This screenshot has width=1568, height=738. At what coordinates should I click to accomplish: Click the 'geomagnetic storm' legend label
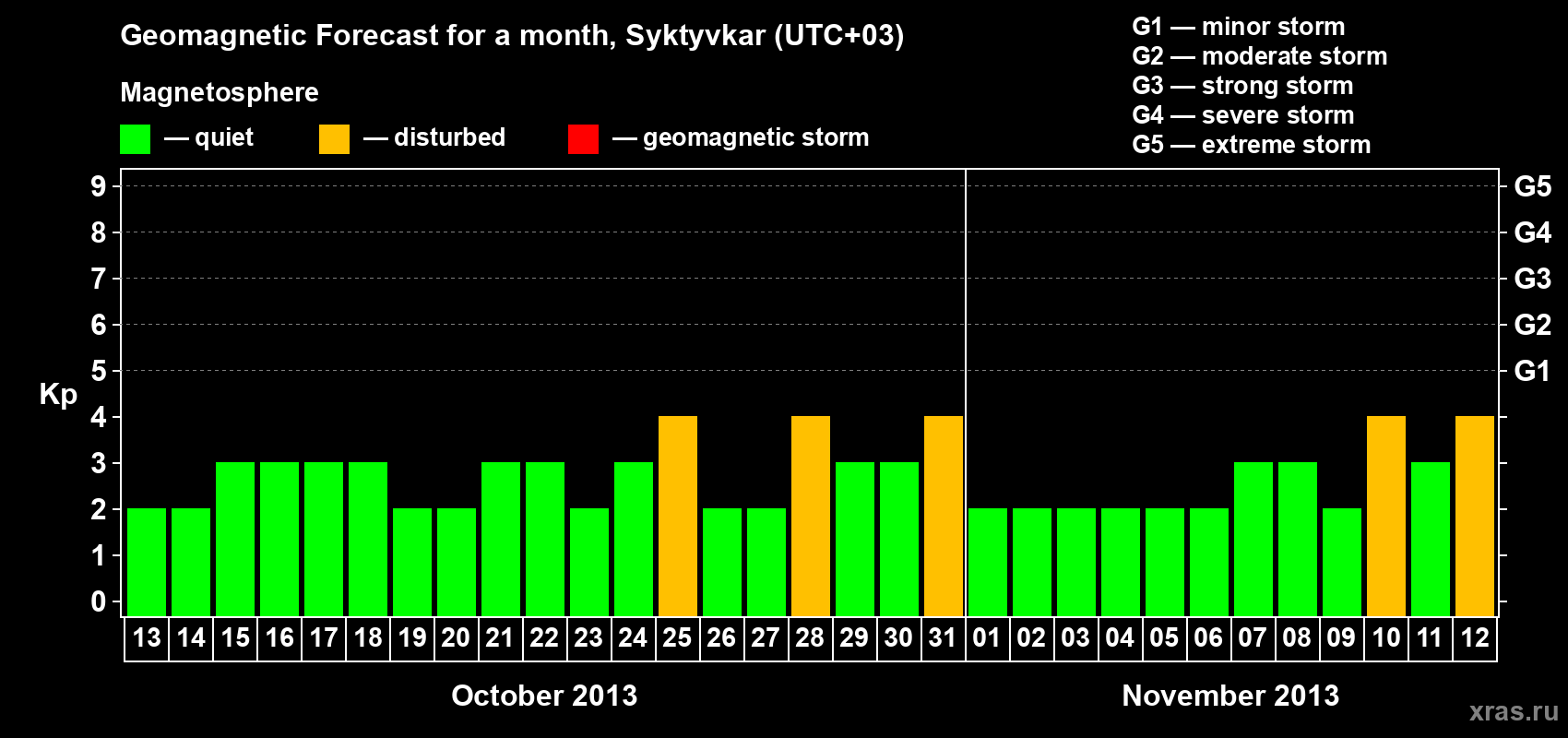[755, 138]
